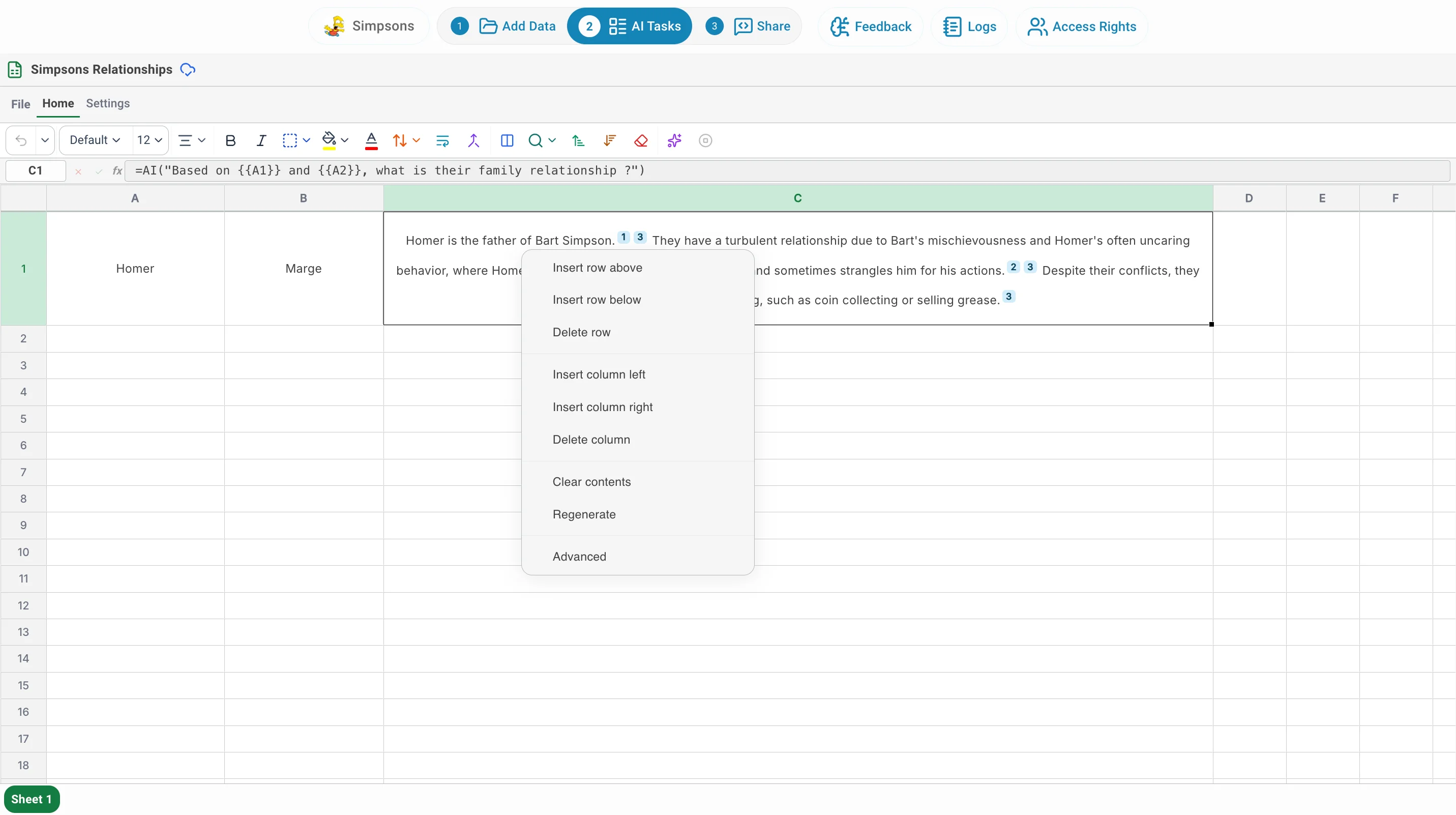1456x815 pixels.
Task: Choose Insert column left
Action: [x=638, y=375]
